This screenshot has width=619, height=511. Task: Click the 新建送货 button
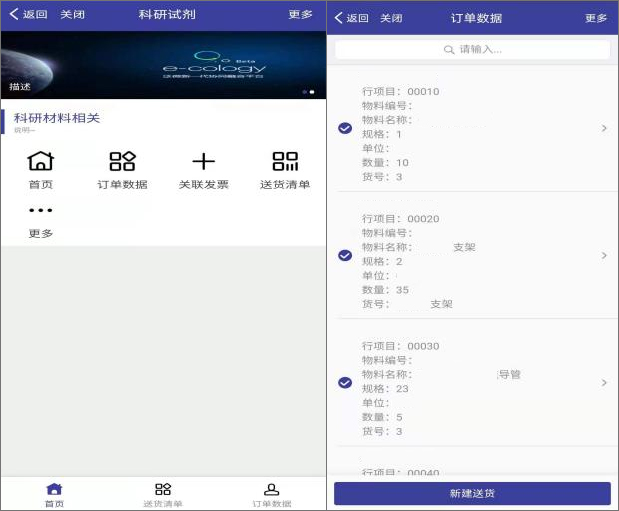tap(473, 493)
